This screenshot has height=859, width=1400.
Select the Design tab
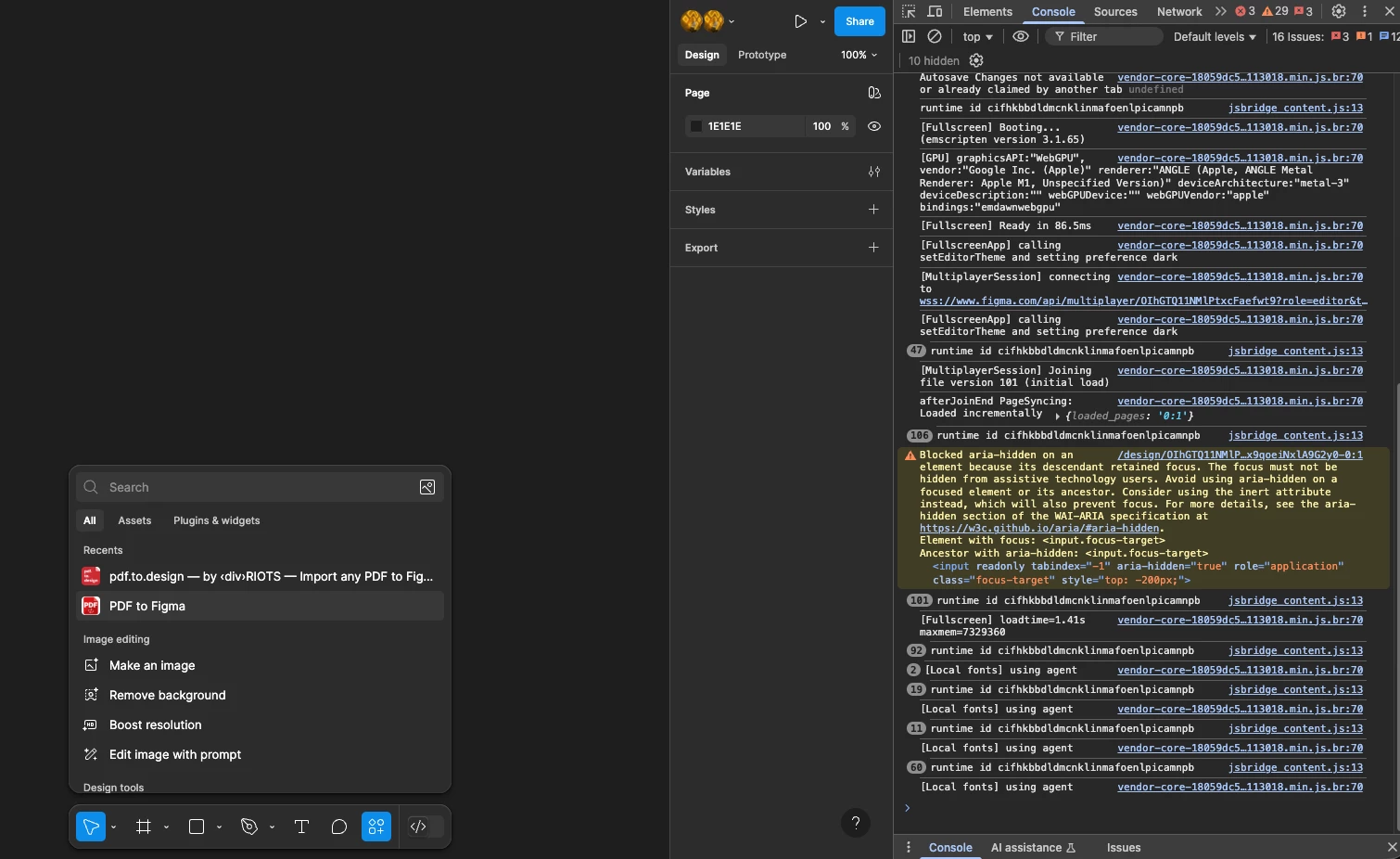[x=702, y=55]
